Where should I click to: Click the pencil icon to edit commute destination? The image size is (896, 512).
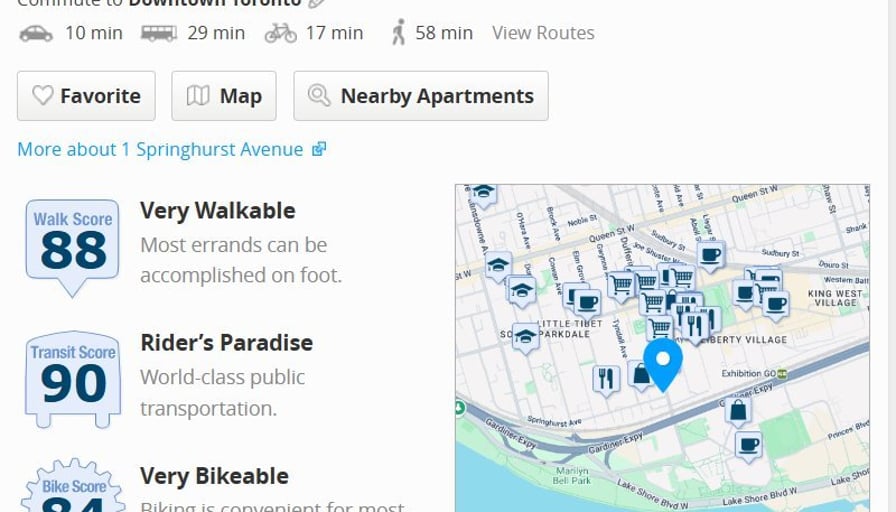[x=318, y=3]
